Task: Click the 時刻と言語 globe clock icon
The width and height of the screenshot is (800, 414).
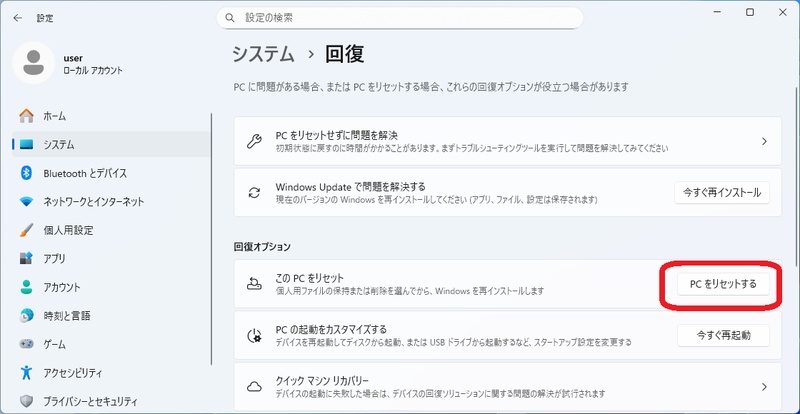Action: tap(27, 315)
